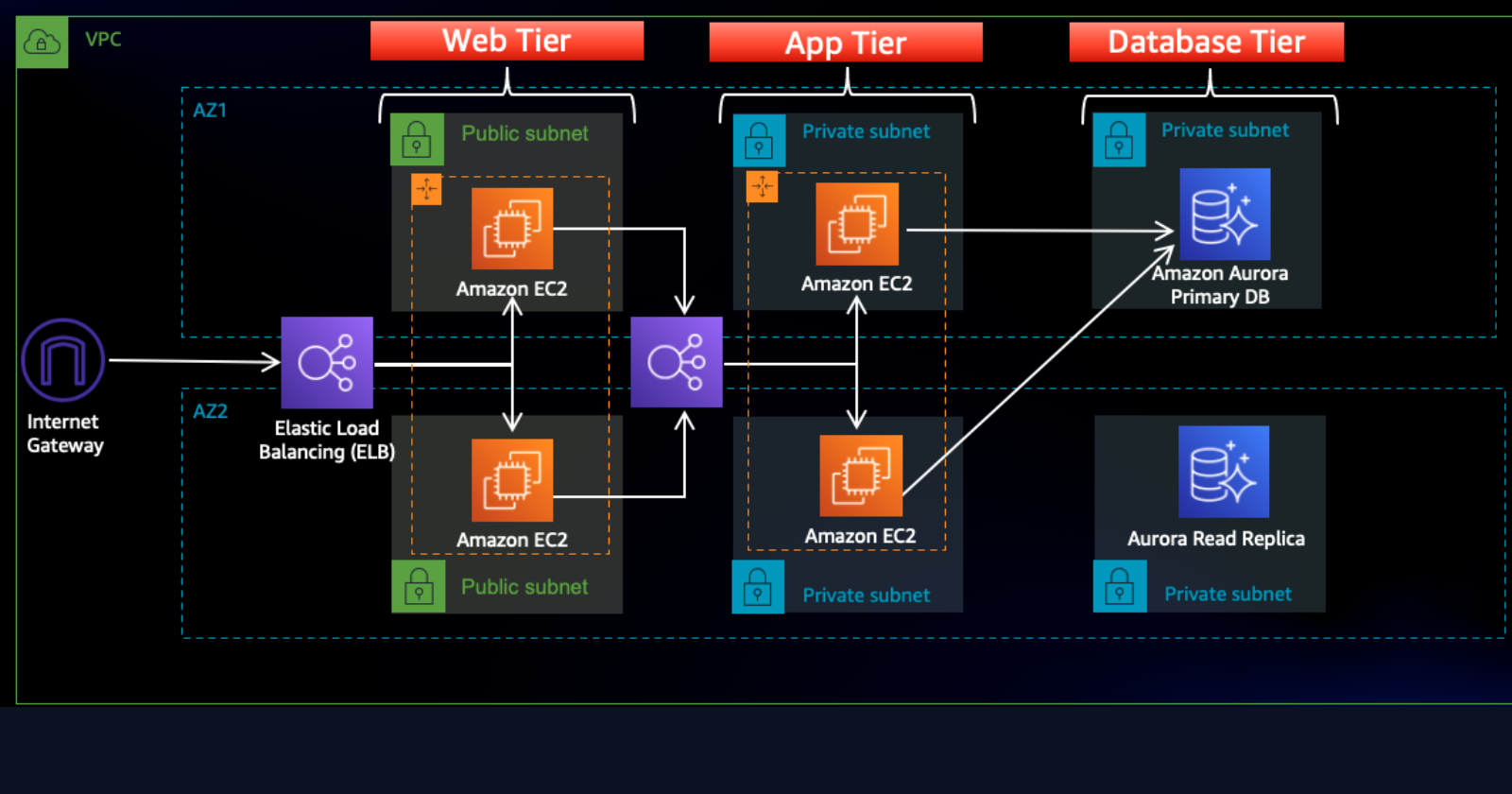Click the Web Tier red banner

click(507, 41)
